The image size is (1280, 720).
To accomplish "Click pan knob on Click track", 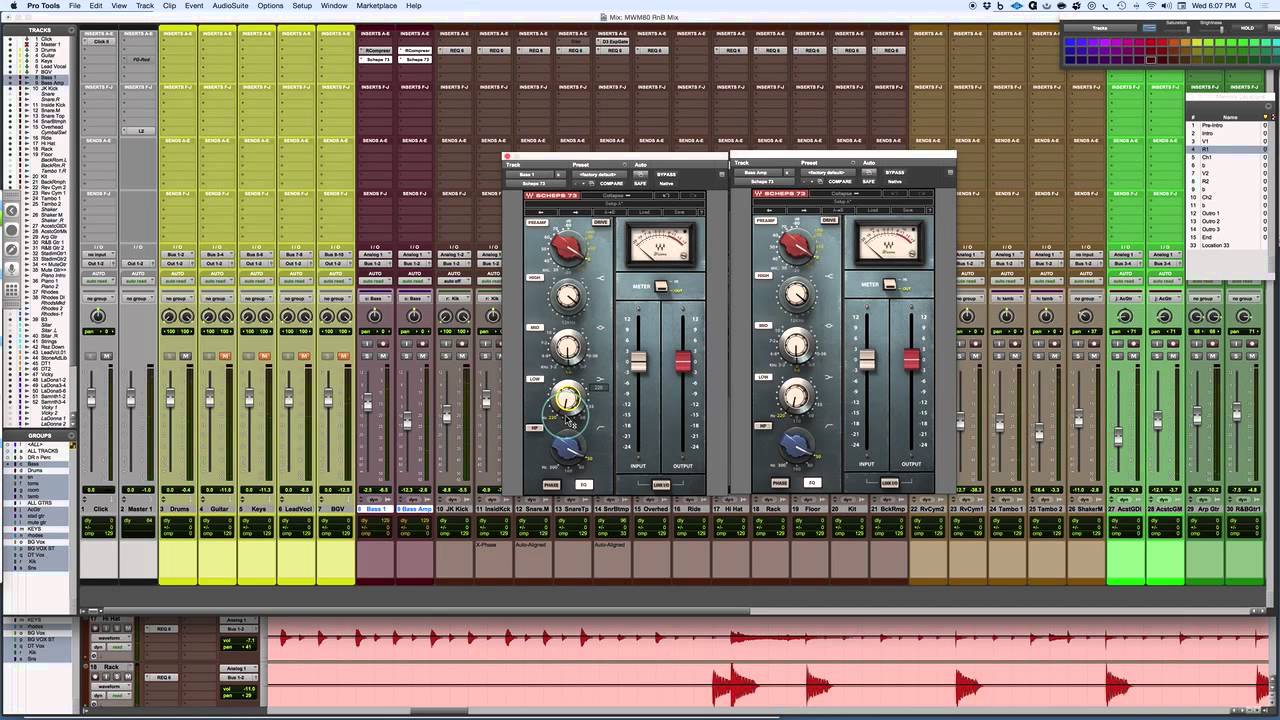I will point(98,316).
